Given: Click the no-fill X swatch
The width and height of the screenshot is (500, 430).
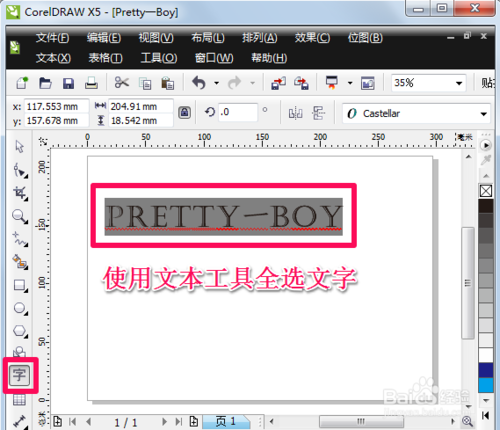Looking at the screenshot, I should (x=486, y=191).
